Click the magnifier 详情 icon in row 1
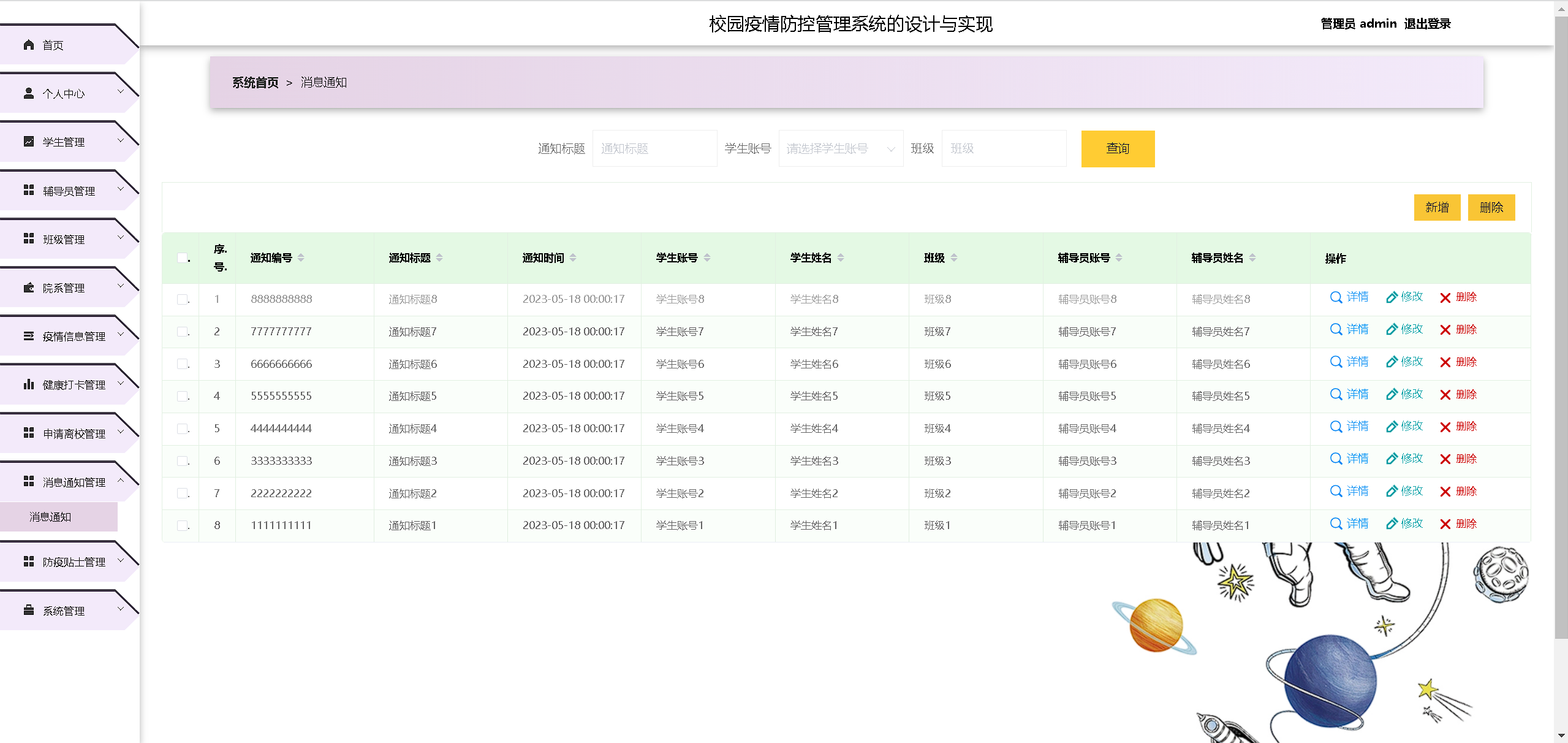The width and height of the screenshot is (1568, 743). point(1336,297)
